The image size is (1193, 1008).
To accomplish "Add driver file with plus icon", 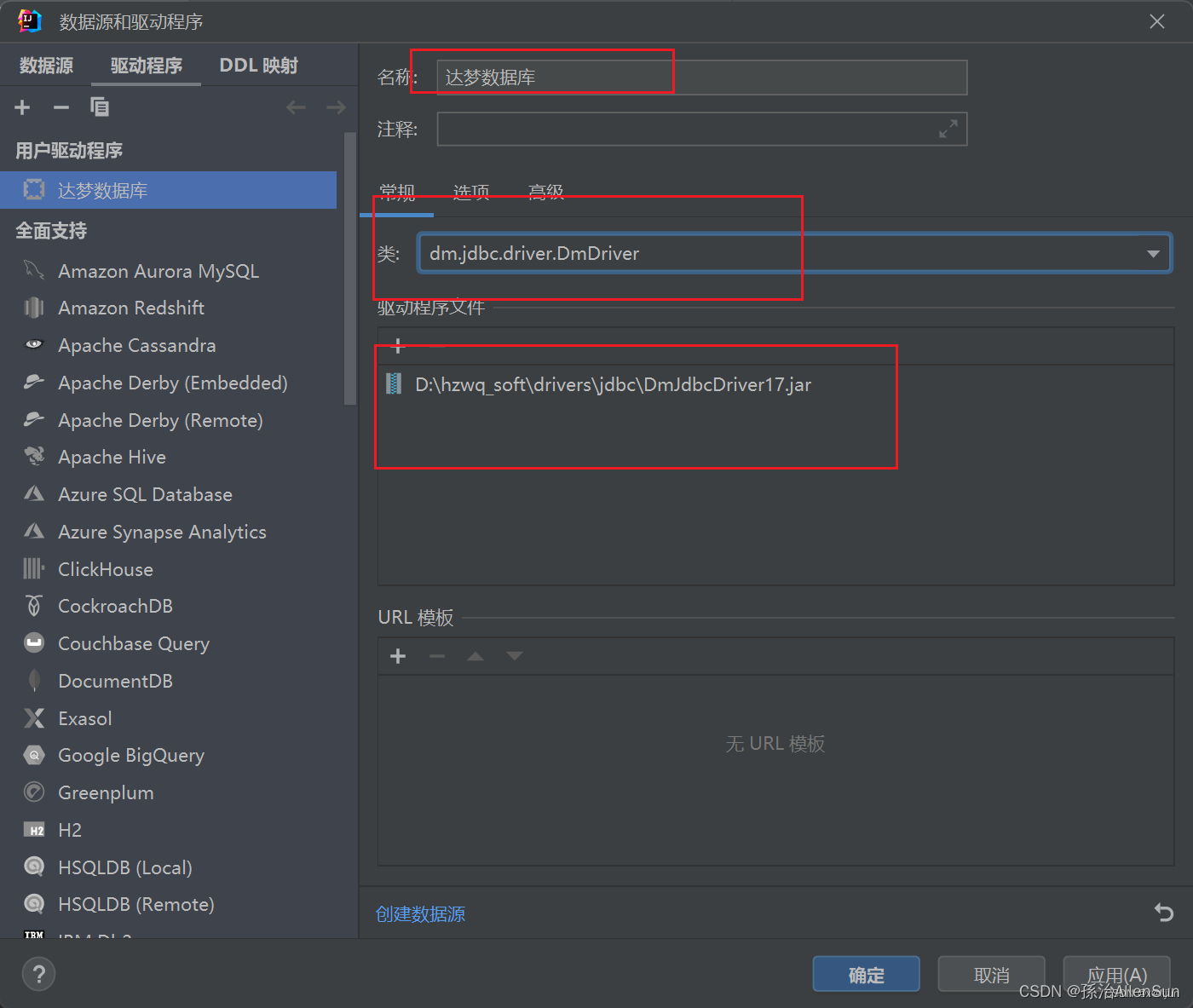I will click(398, 346).
